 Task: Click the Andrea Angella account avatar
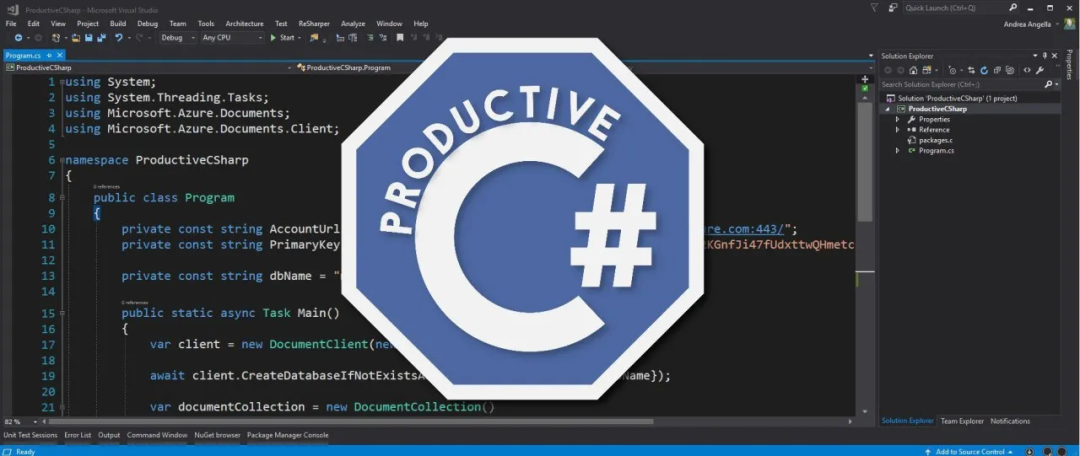(x=1068, y=23)
